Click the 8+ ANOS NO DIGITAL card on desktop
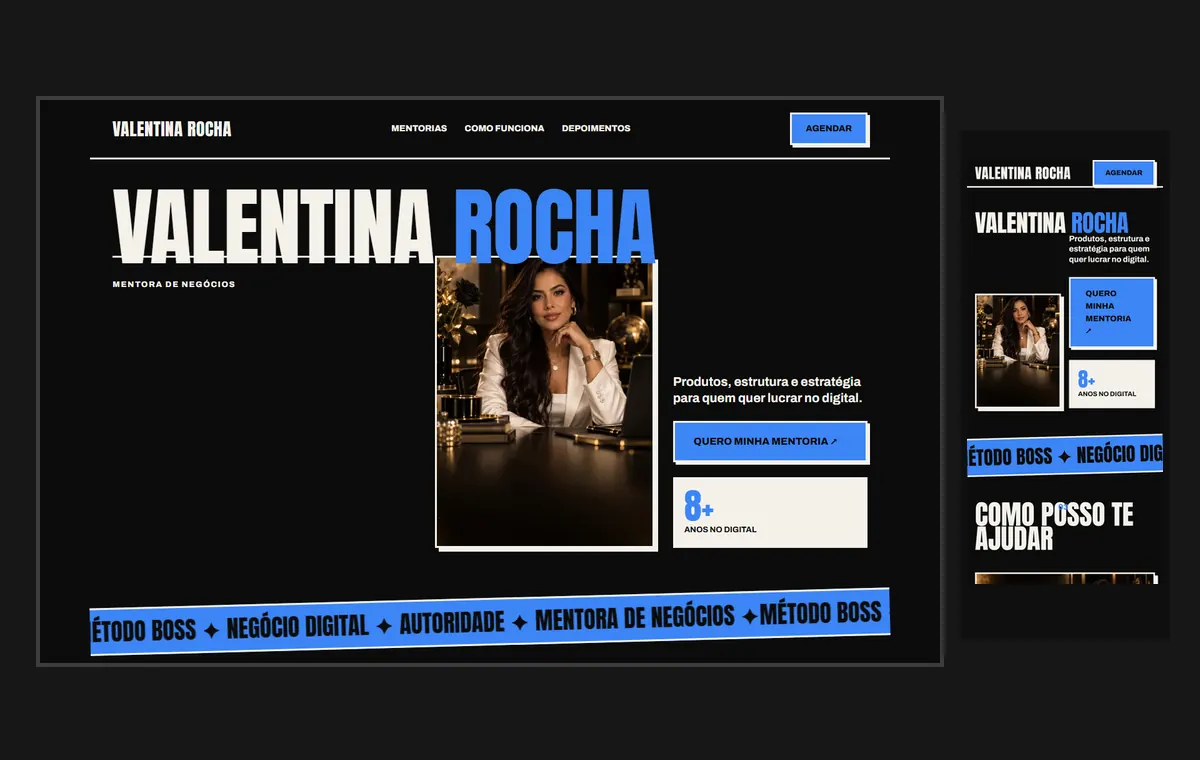 coord(770,512)
